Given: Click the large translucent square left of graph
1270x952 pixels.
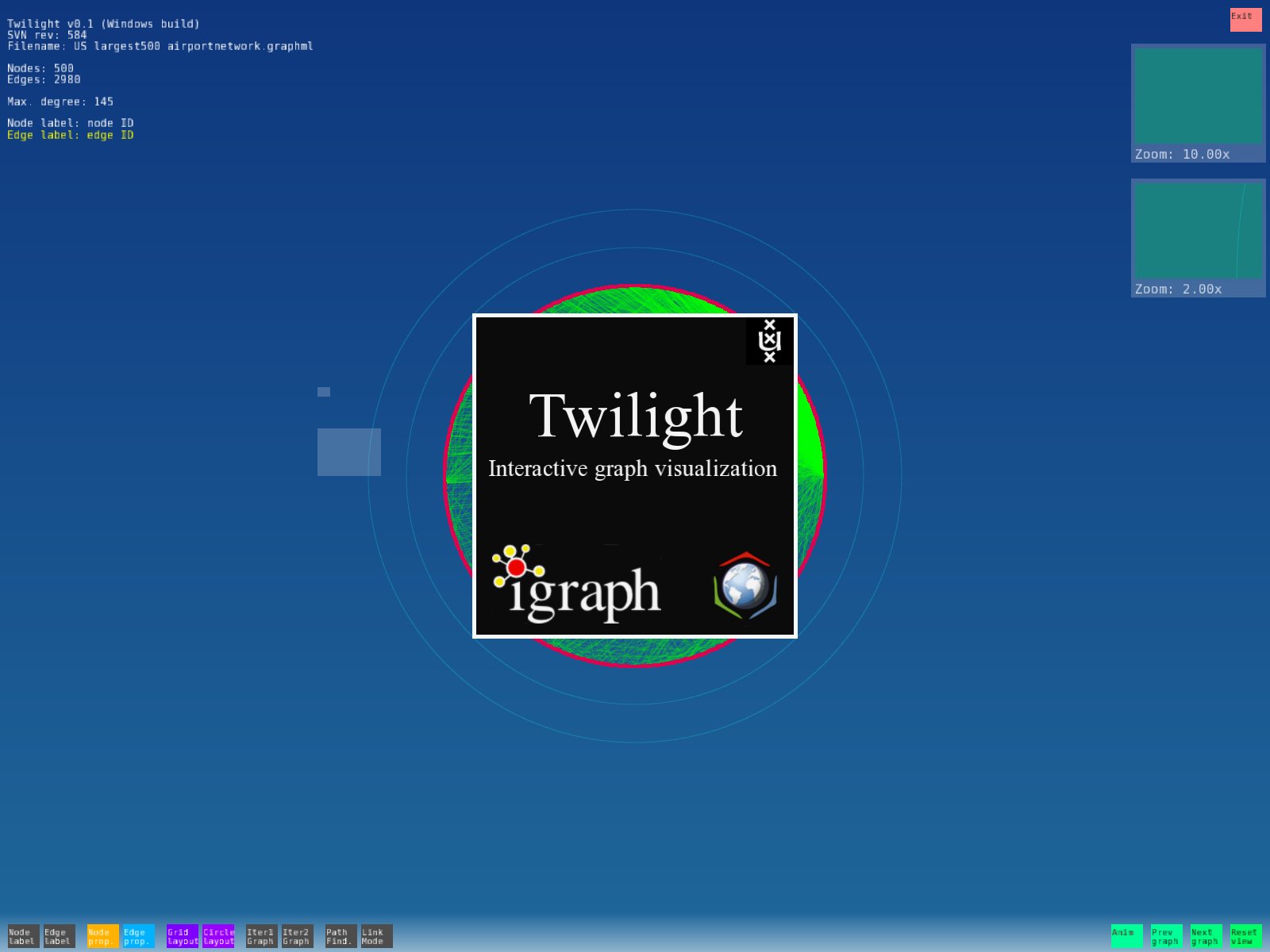Looking at the screenshot, I should (349, 452).
